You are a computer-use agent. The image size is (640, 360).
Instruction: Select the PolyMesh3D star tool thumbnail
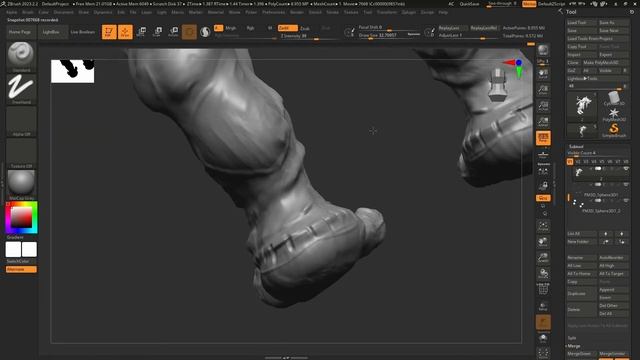[614, 115]
